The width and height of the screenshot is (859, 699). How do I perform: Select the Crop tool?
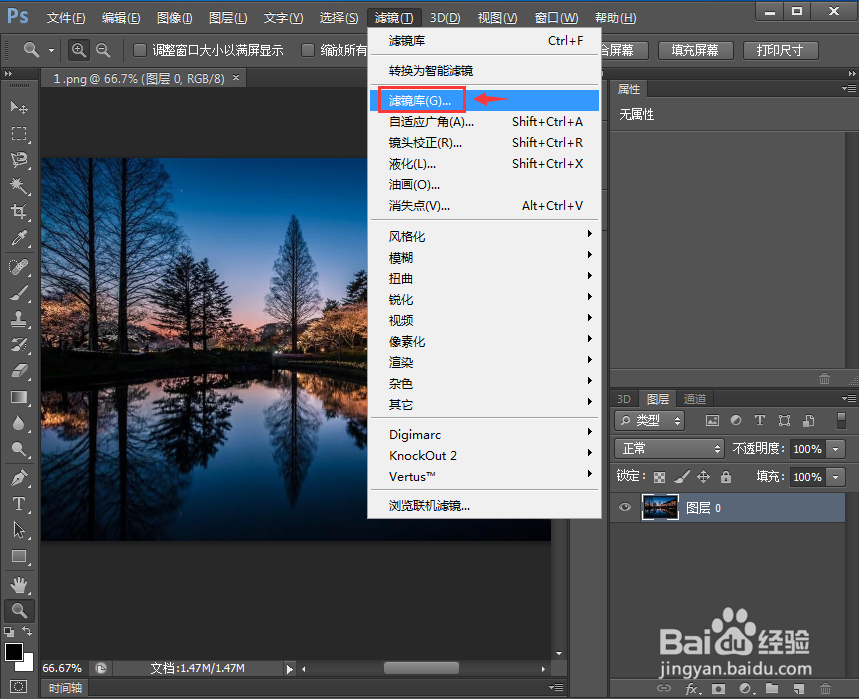pos(19,211)
